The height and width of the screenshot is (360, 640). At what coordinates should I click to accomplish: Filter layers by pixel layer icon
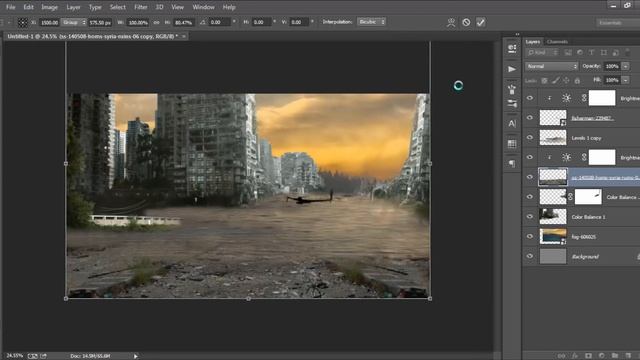(568, 53)
